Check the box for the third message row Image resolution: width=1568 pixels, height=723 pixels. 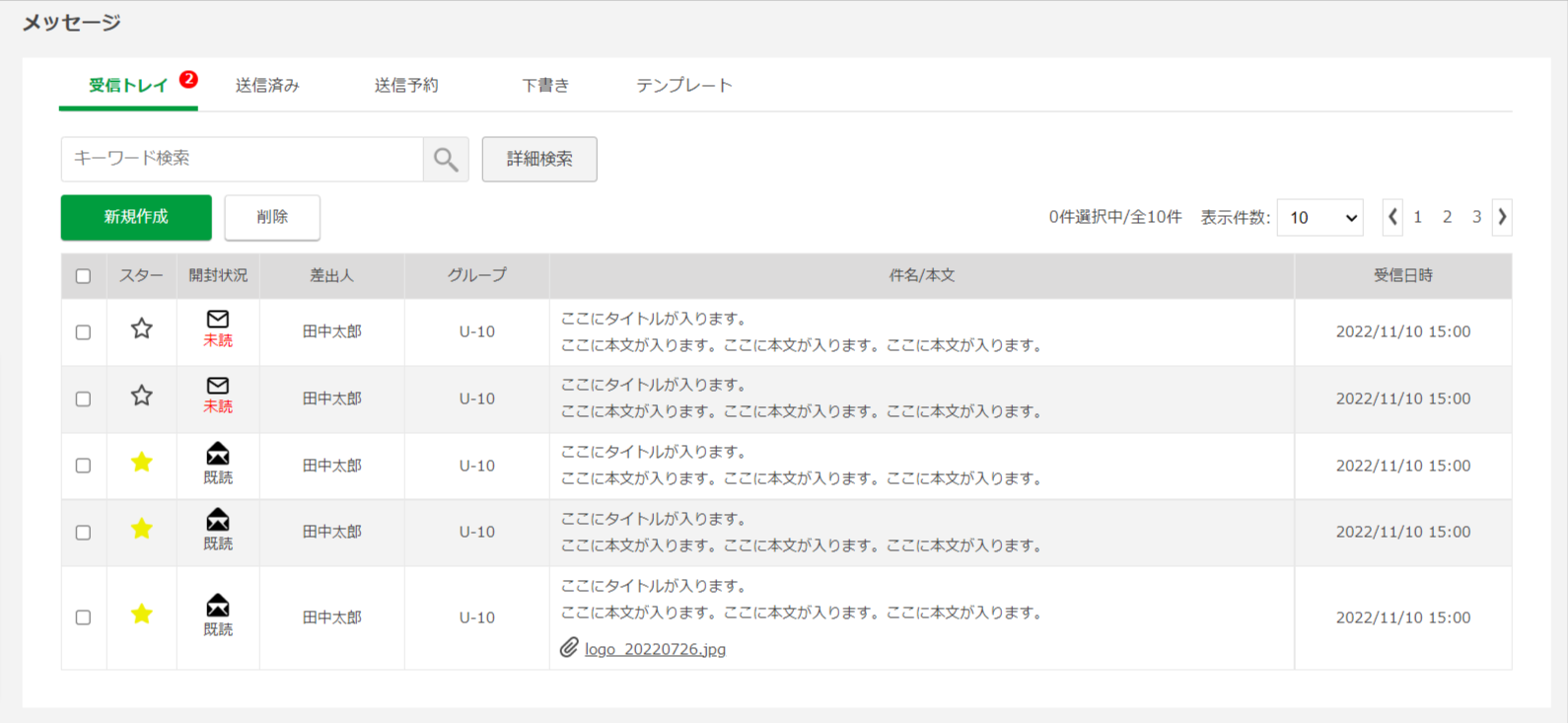pyautogui.click(x=84, y=466)
